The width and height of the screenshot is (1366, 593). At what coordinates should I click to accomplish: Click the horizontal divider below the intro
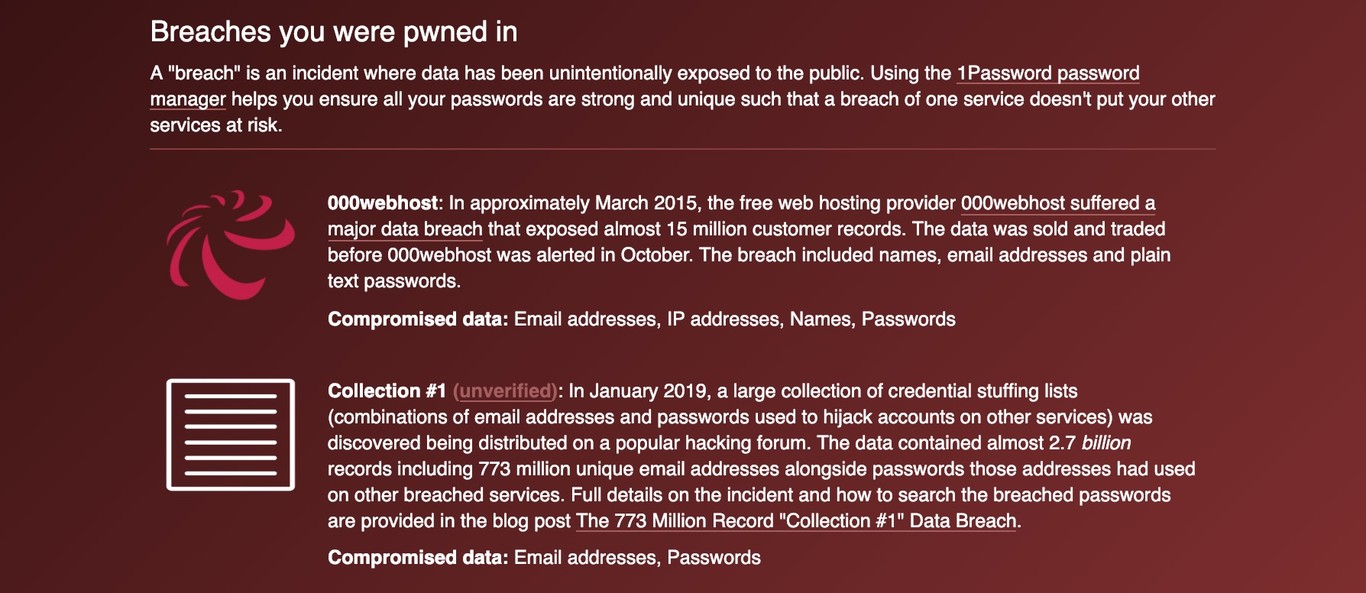(x=683, y=149)
